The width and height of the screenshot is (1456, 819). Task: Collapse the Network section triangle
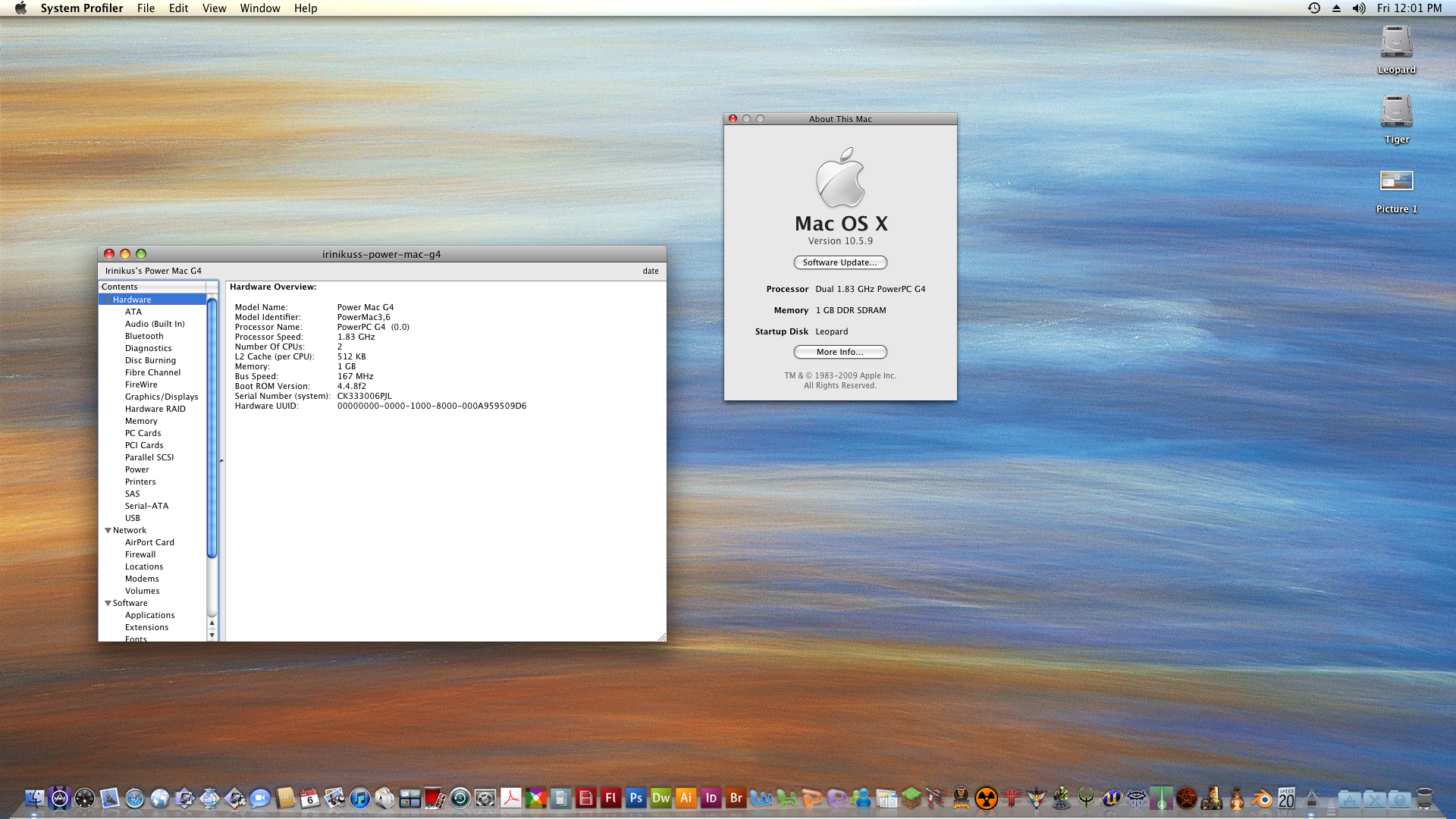pos(108,530)
